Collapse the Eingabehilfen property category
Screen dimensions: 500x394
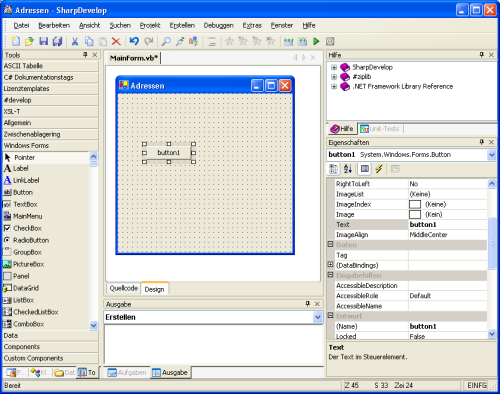tap(330, 275)
